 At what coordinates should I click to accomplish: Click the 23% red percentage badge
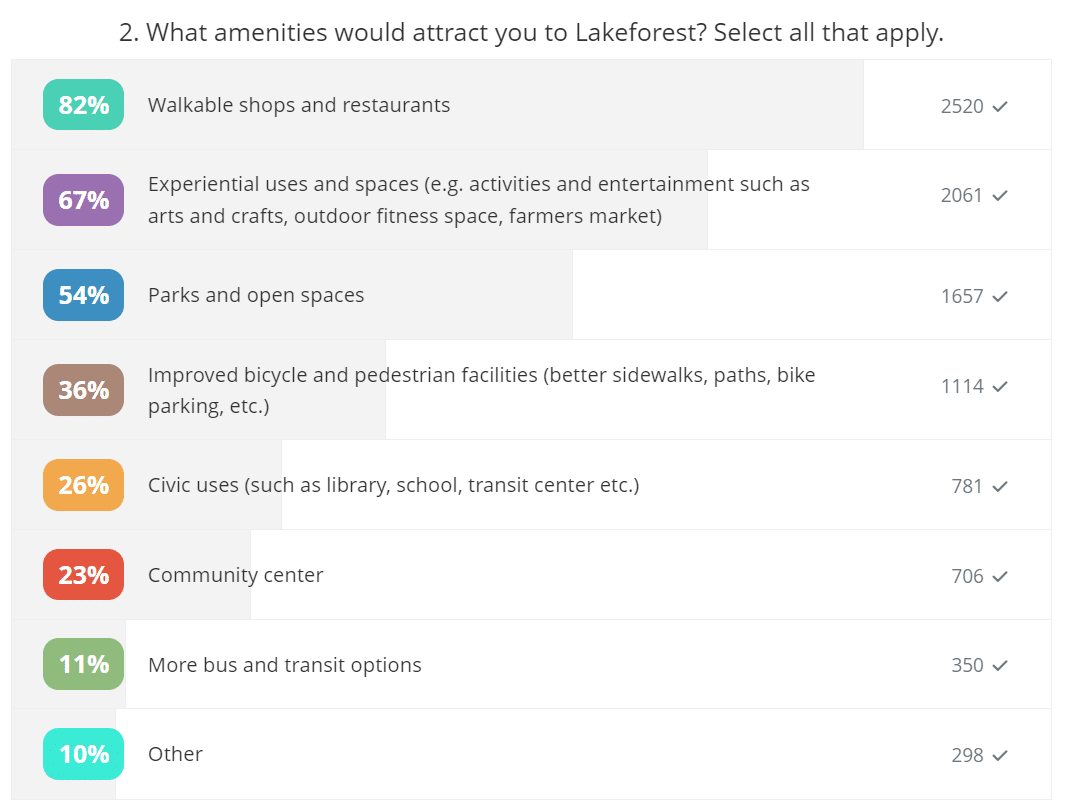pos(83,575)
